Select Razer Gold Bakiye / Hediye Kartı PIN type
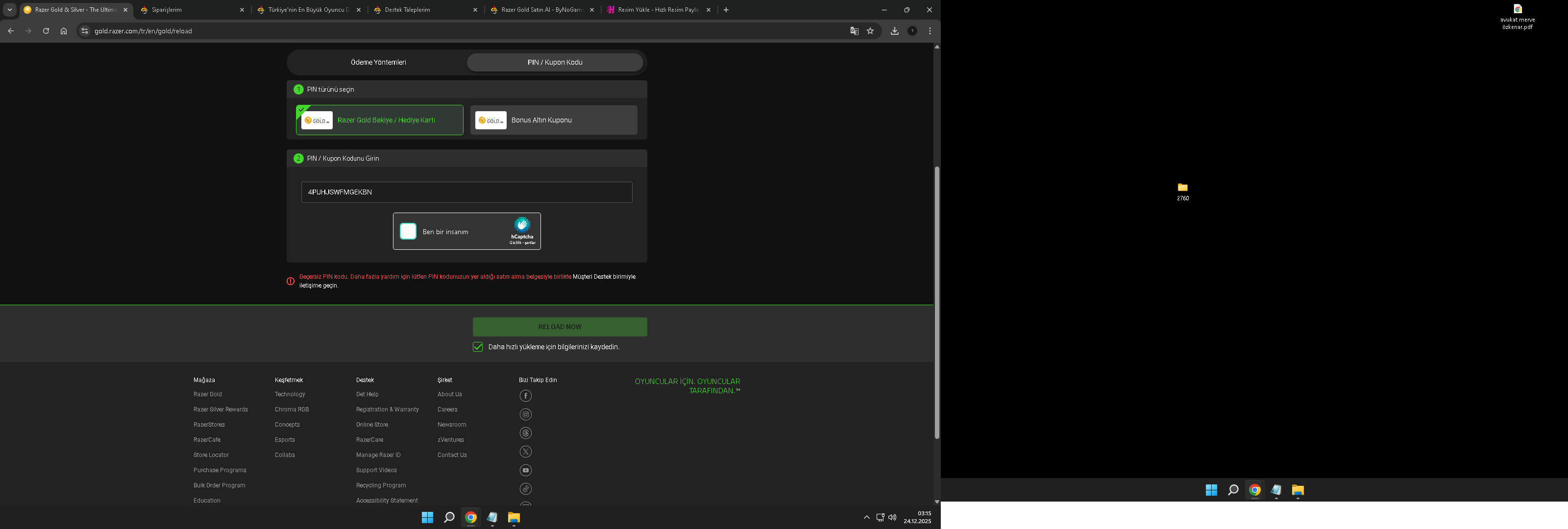The width and height of the screenshot is (1568, 529). pos(379,120)
